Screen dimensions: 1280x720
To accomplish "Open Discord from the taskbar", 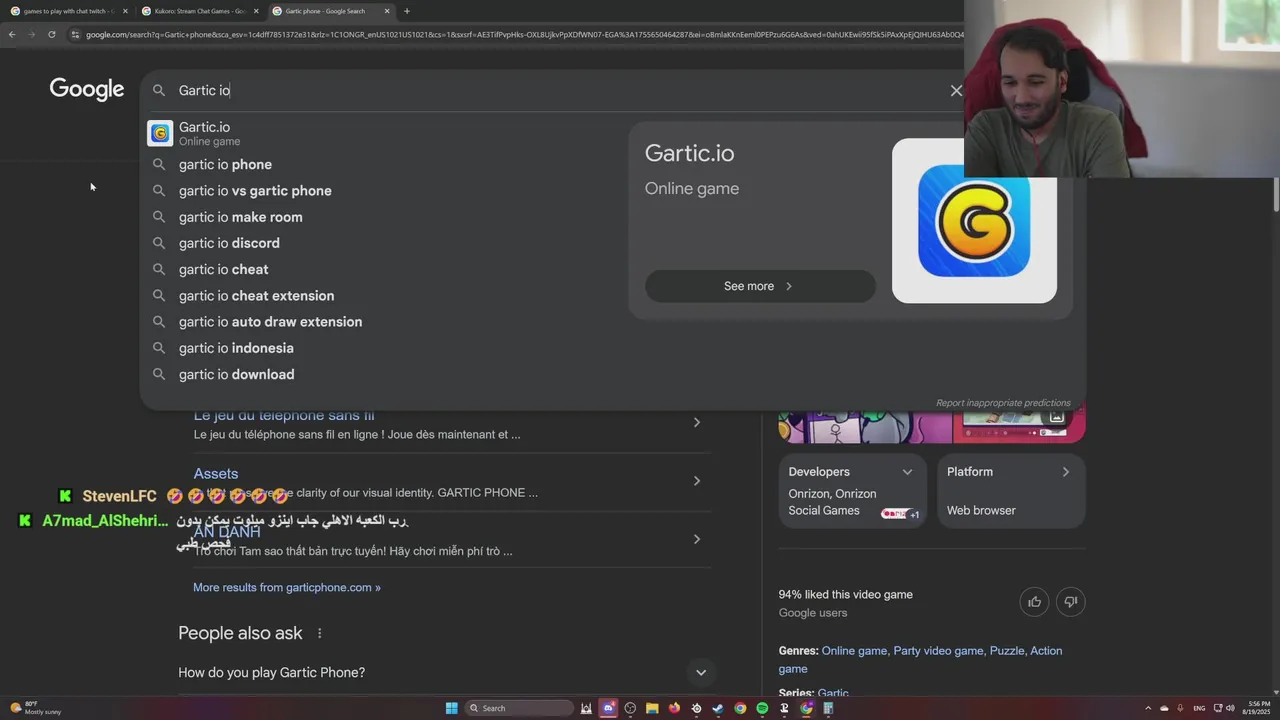I will pos(608,708).
